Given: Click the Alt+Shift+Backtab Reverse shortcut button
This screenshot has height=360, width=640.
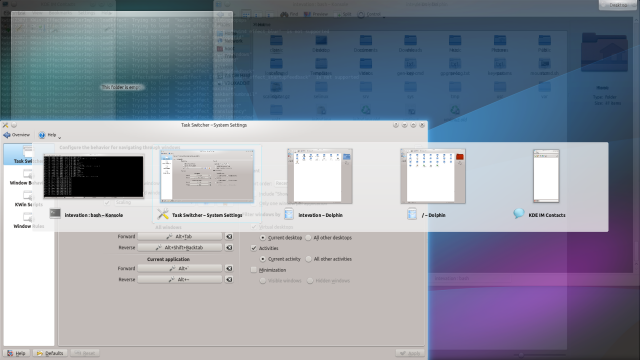Looking at the screenshot, I should coord(180,247).
